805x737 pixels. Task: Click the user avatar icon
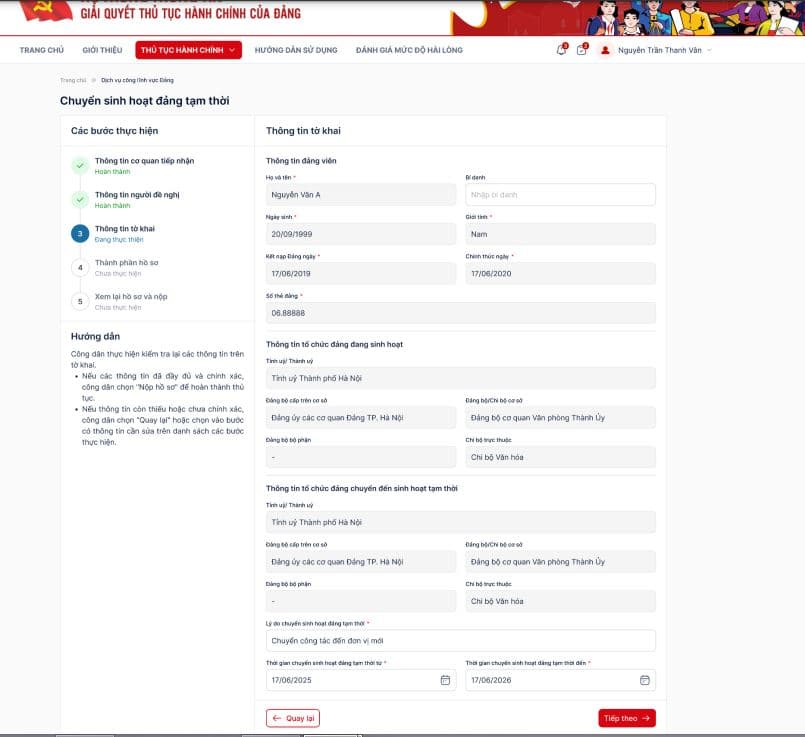pos(605,50)
